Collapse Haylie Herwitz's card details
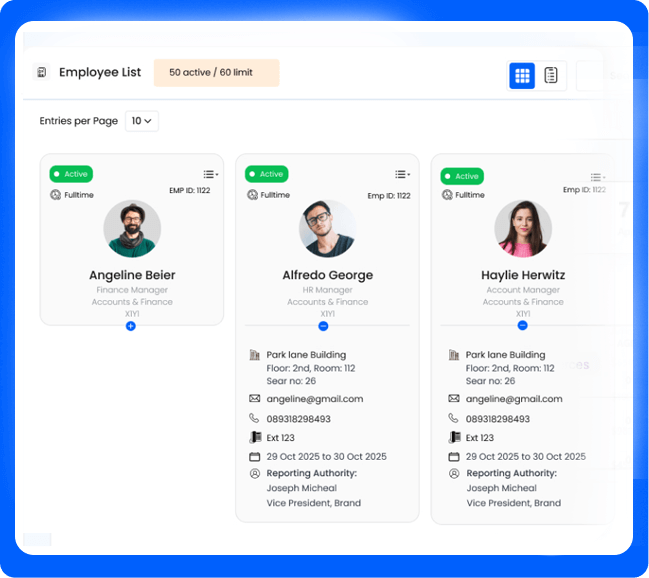This screenshot has width=649, height=578. [x=522, y=326]
